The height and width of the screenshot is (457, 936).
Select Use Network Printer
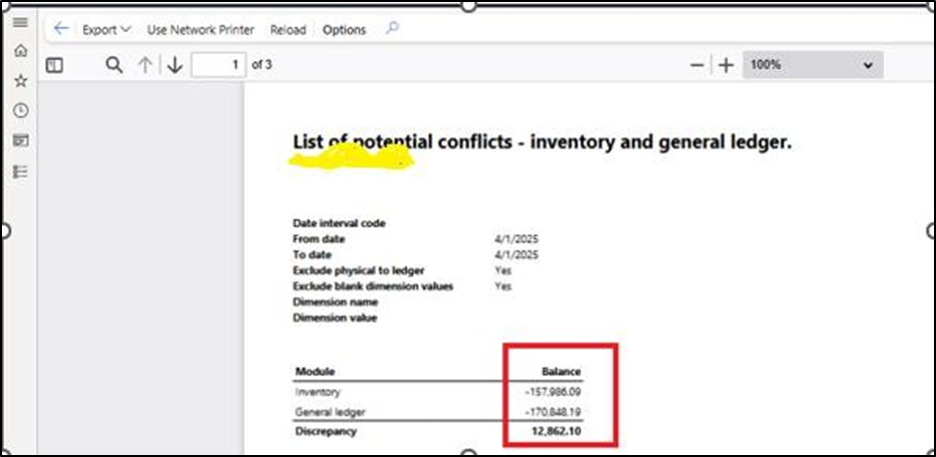200,30
